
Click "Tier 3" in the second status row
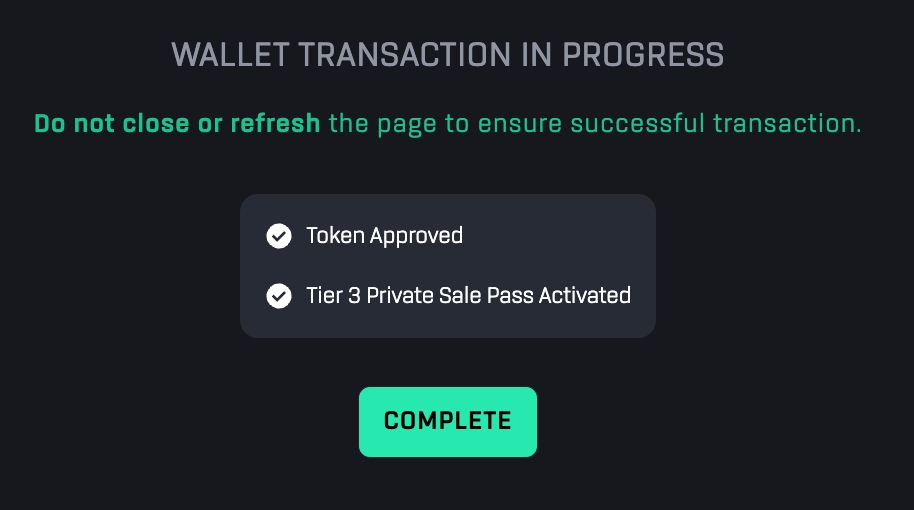coord(333,296)
